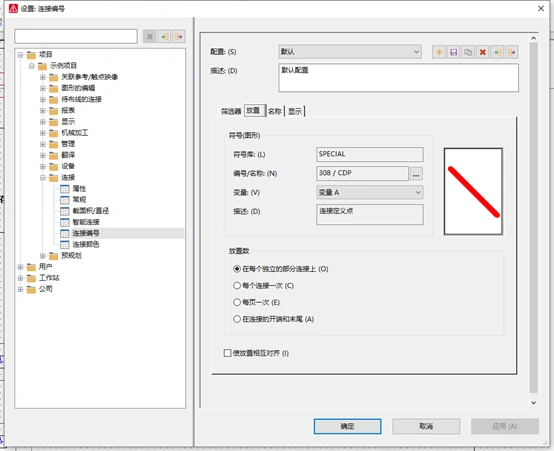Expand the 管理 folder
The width and height of the screenshot is (554, 451).
click(43, 144)
